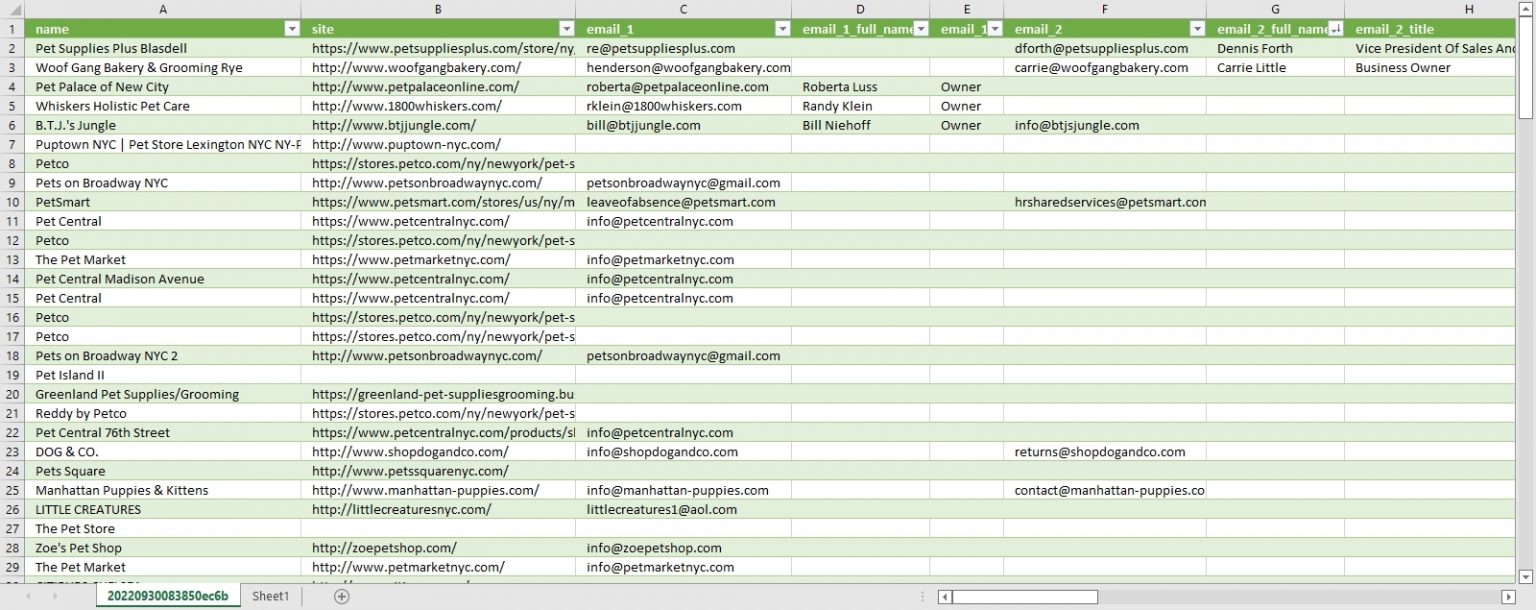Open the email_2 column filter dropdown
The height and width of the screenshot is (610, 1536).
click(x=1196, y=28)
